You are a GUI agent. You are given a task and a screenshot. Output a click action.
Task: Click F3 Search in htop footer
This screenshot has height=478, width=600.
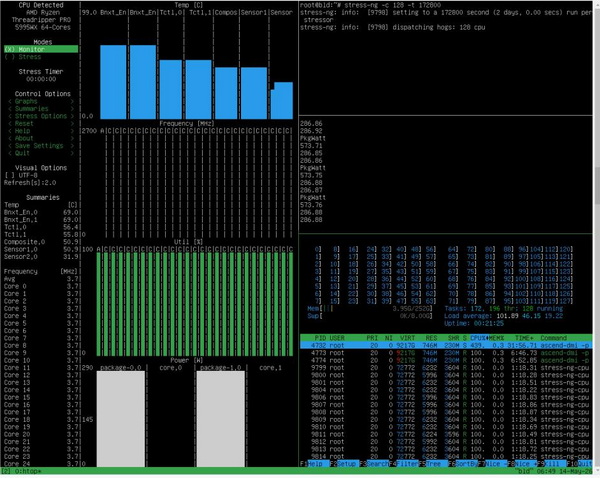point(373,463)
